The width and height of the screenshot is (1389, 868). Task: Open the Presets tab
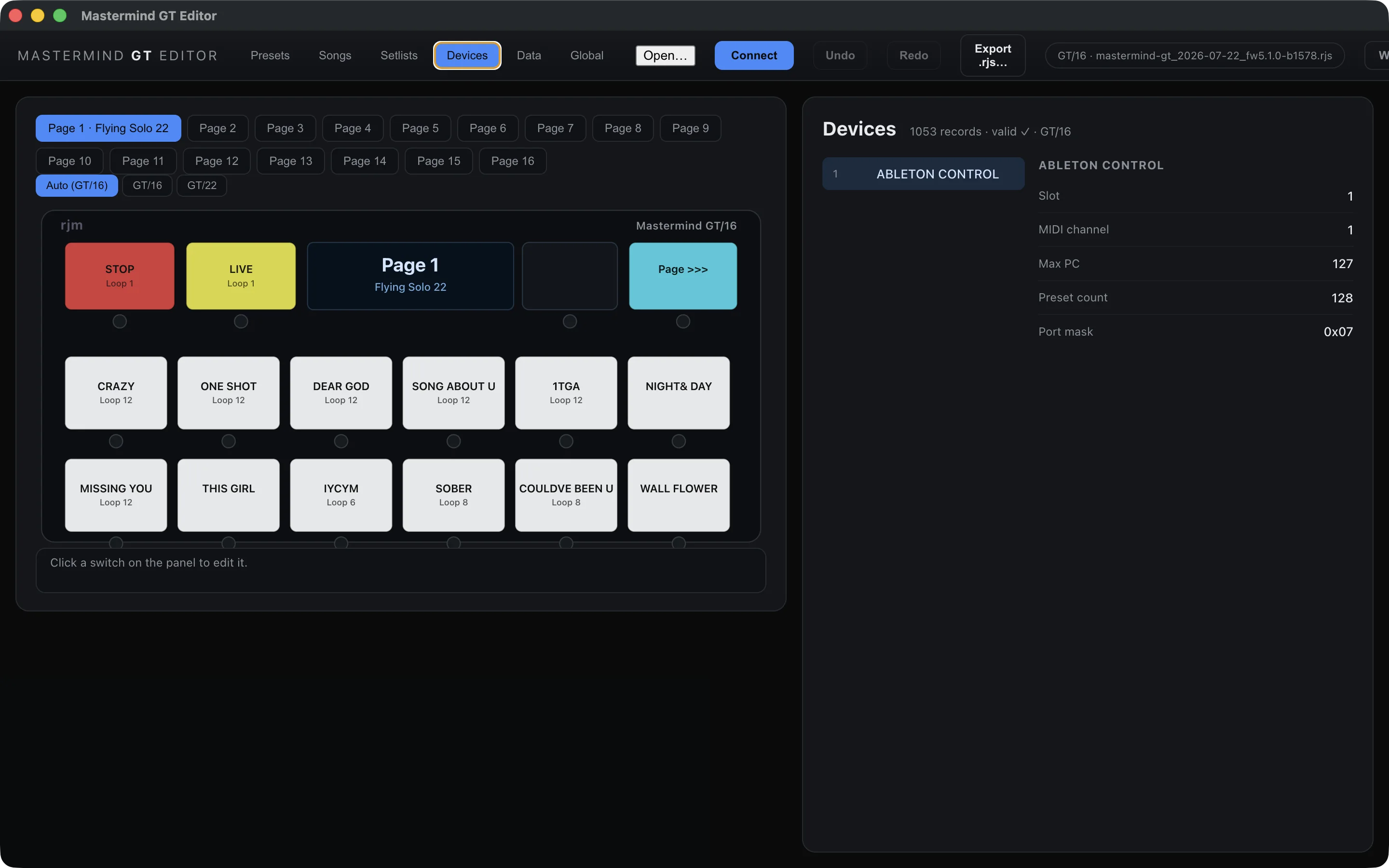pos(270,55)
